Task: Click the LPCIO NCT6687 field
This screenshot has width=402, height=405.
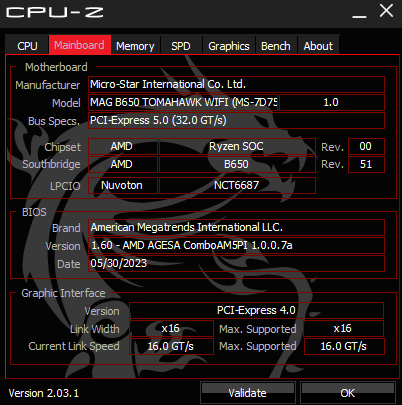Action: (237, 185)
